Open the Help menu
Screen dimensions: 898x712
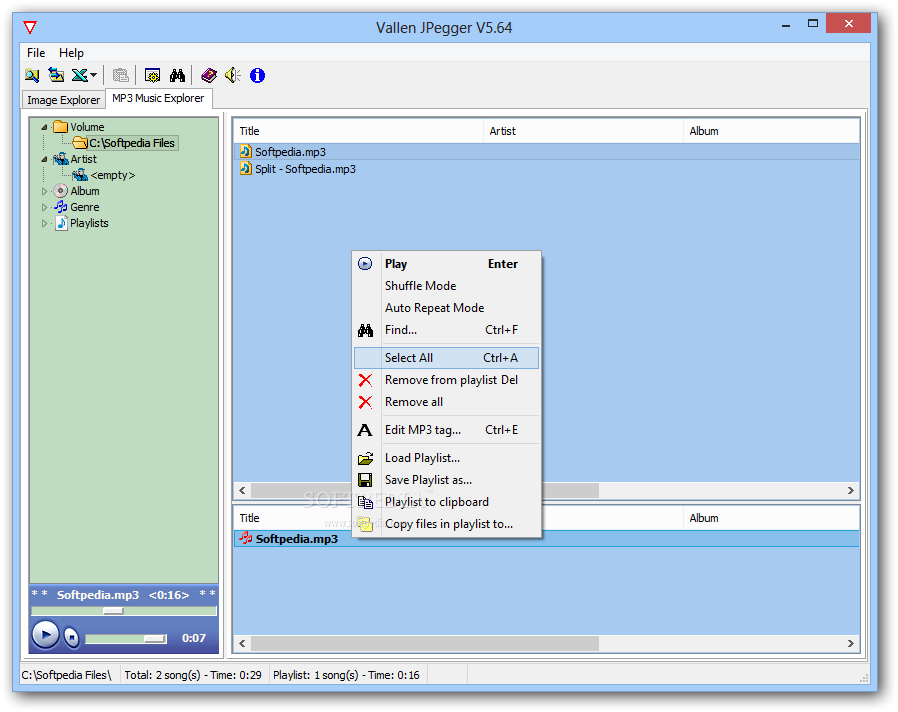point(71,53)
